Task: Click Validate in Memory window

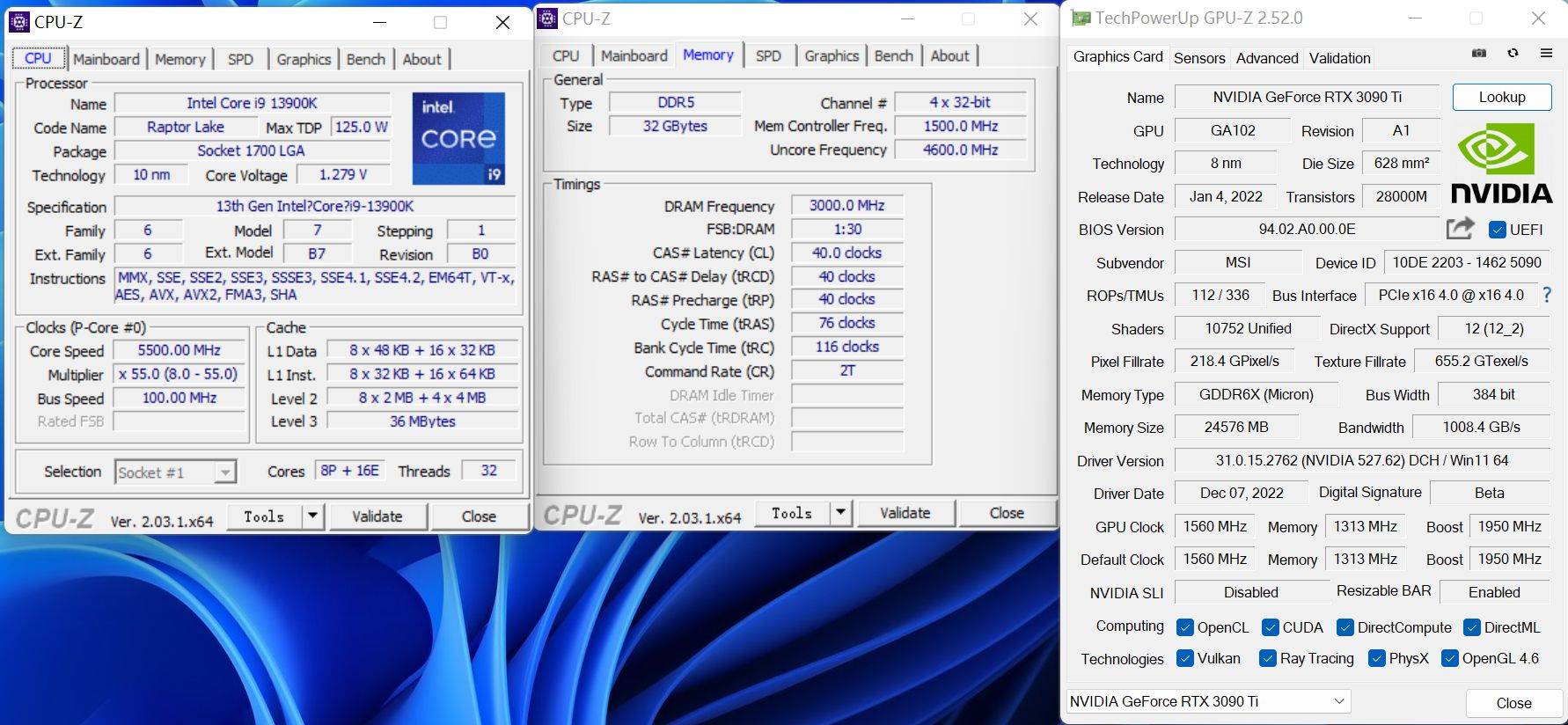Action: pyautogui.click(x=905, y=513)
